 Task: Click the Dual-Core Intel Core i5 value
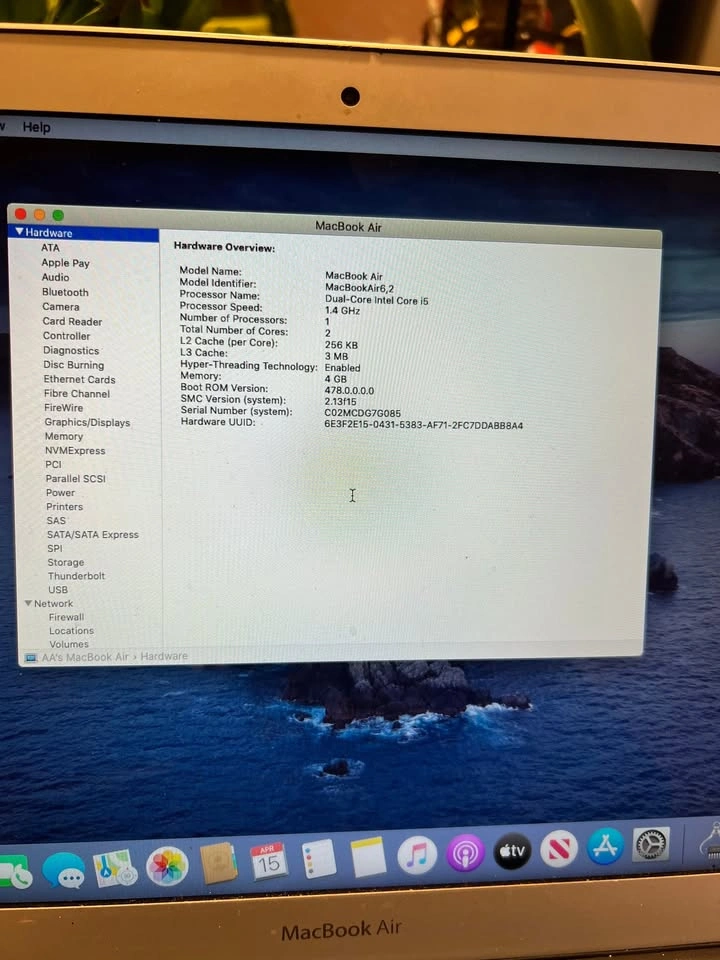(377, 300)
